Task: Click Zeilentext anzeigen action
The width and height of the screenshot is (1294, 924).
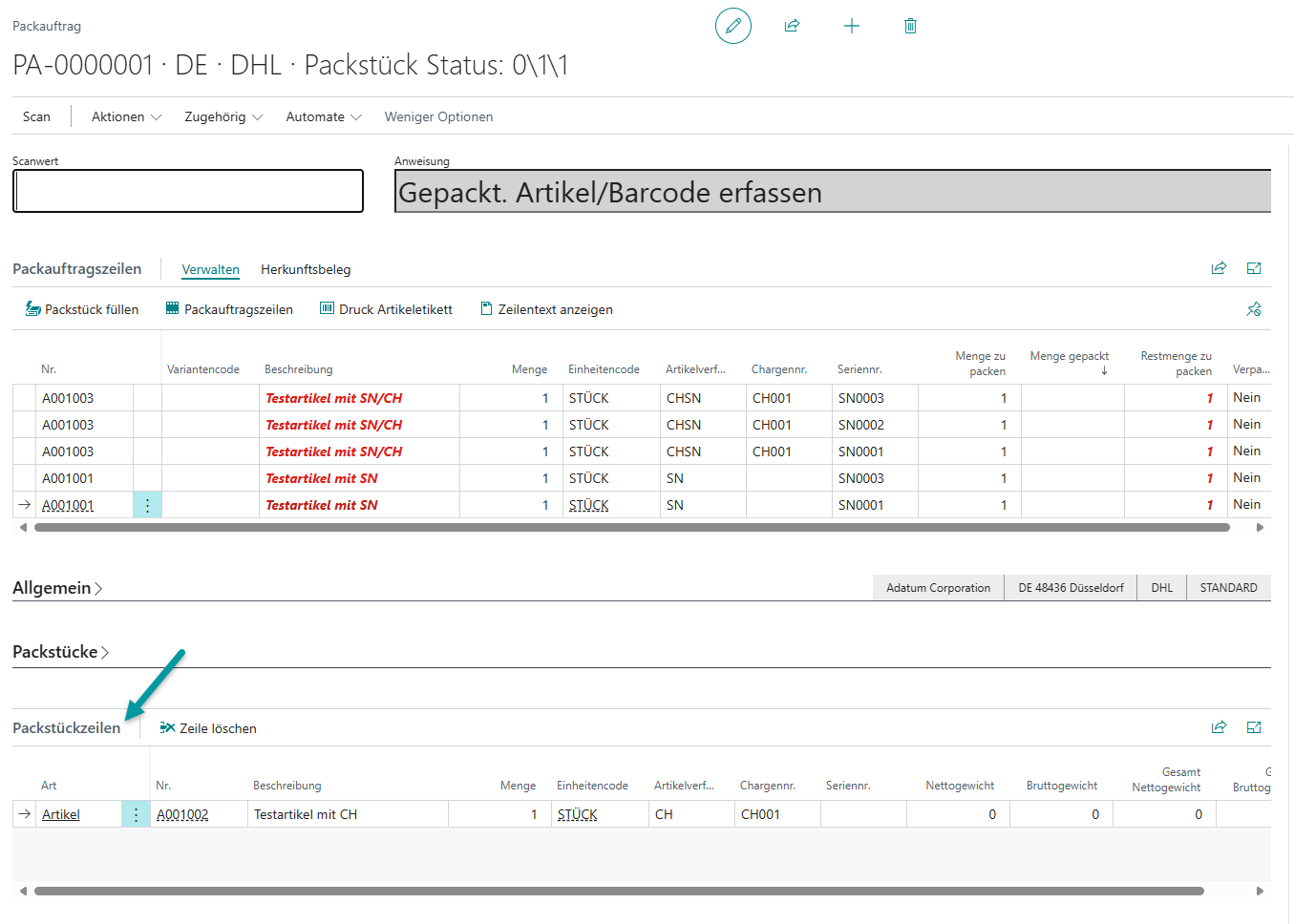Action: (546, 309)
